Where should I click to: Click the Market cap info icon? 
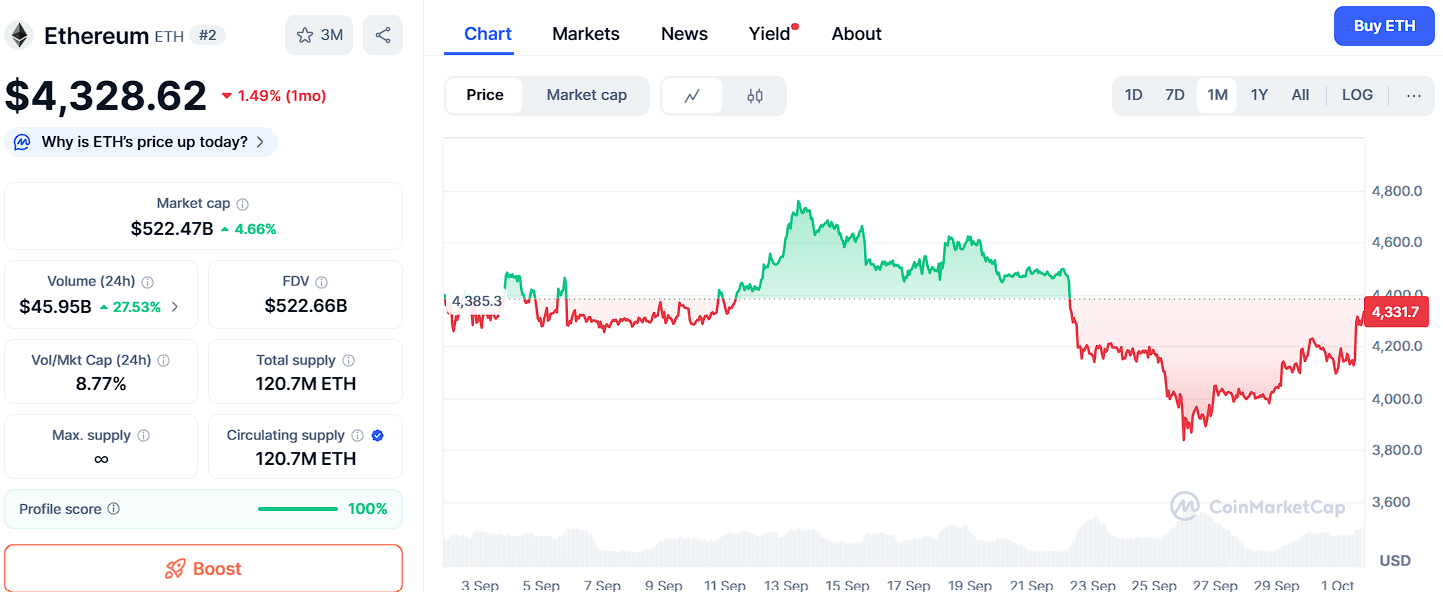coord(243,204)
